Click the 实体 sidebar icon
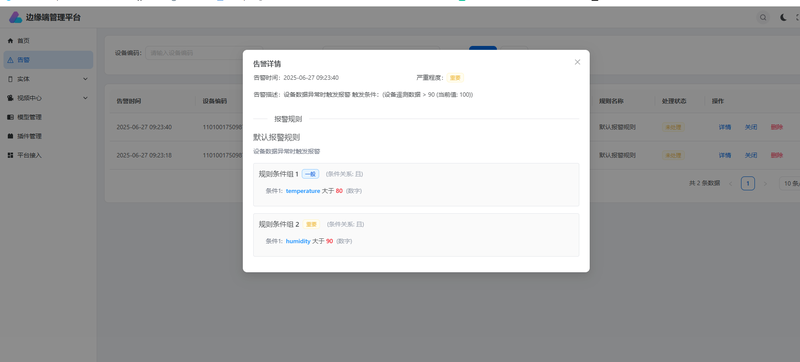800x362 pixels. 10,79
